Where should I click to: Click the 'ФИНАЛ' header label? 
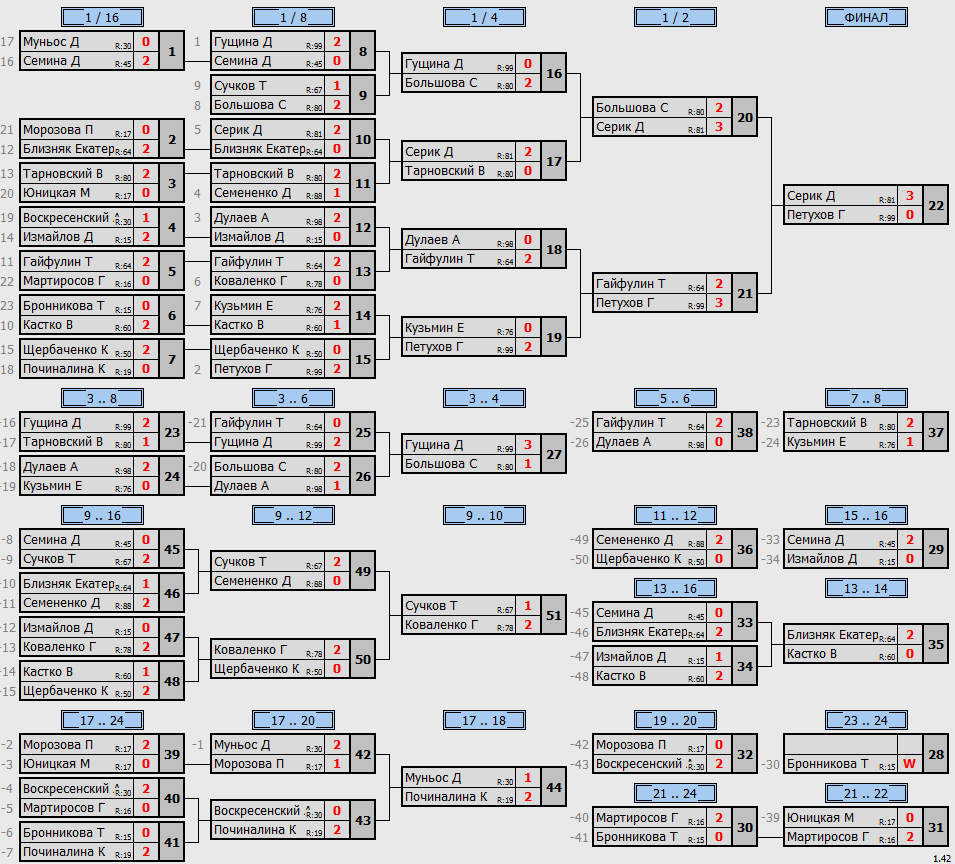(866, 17)
